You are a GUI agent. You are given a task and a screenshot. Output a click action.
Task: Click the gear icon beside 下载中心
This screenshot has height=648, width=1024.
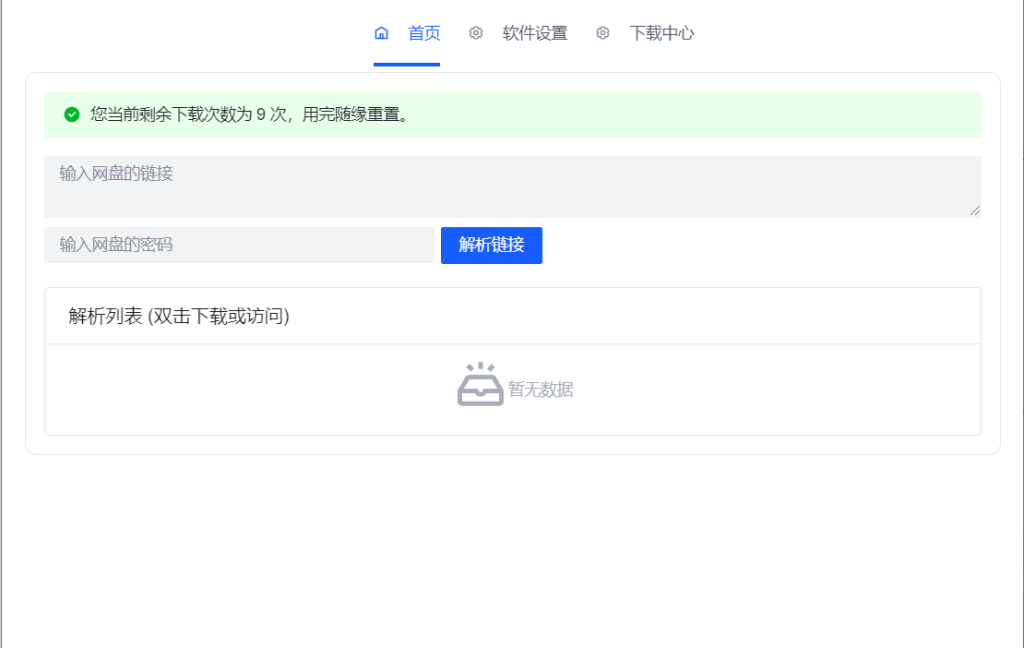(x=602, y=32)
